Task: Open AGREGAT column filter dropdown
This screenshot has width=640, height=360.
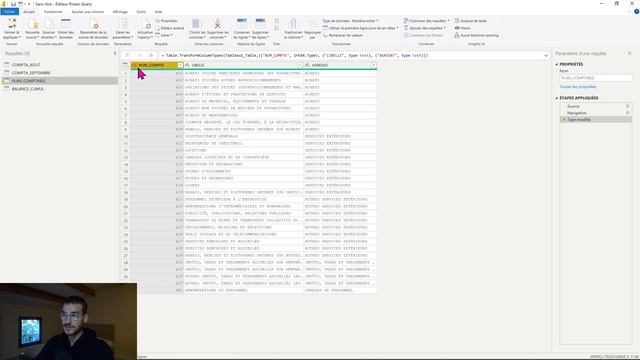Action: [x=373, y=65]
